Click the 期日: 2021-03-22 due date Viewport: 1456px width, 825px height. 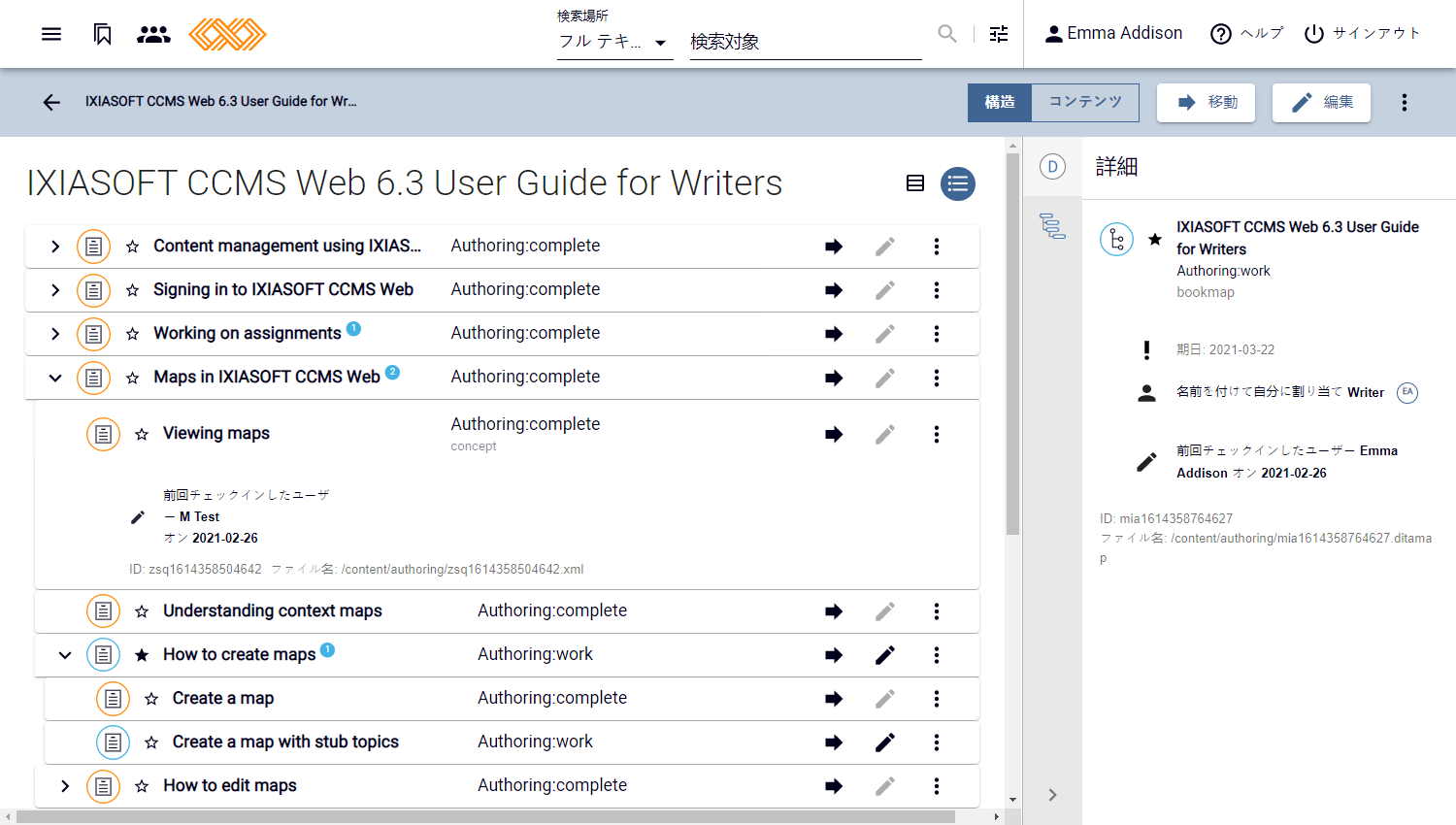(x=1226, y=349)
